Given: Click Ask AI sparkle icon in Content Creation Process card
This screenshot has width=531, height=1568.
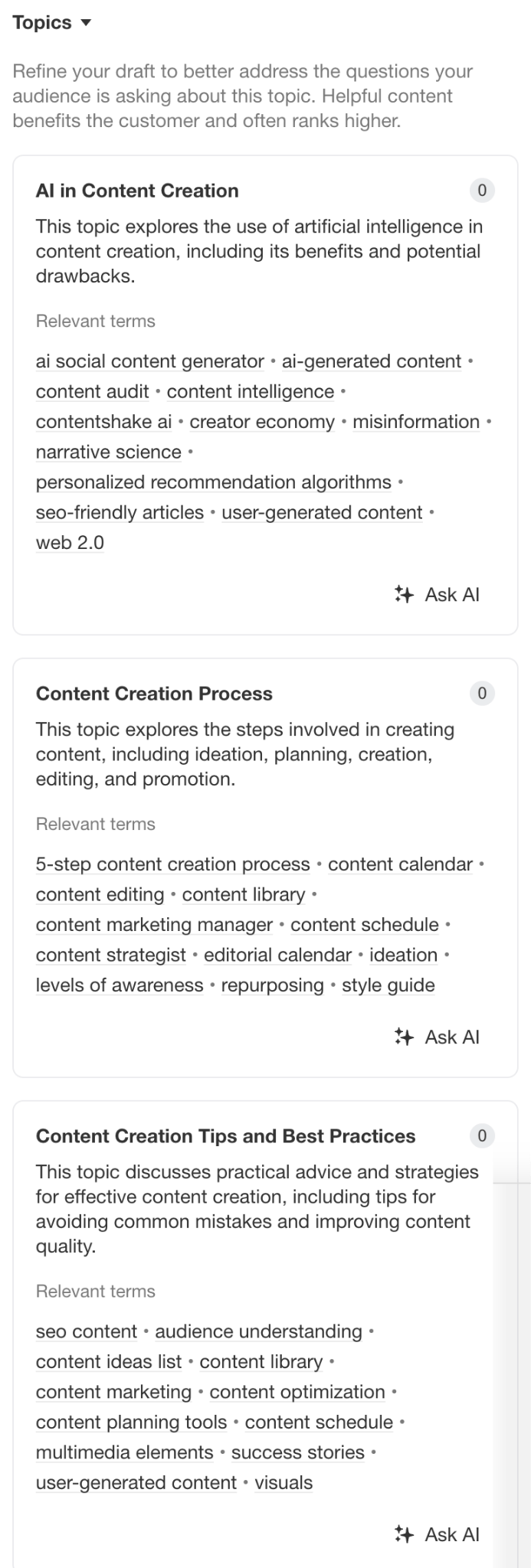Looking at the screenshot, I should (x=403, y=1037).
